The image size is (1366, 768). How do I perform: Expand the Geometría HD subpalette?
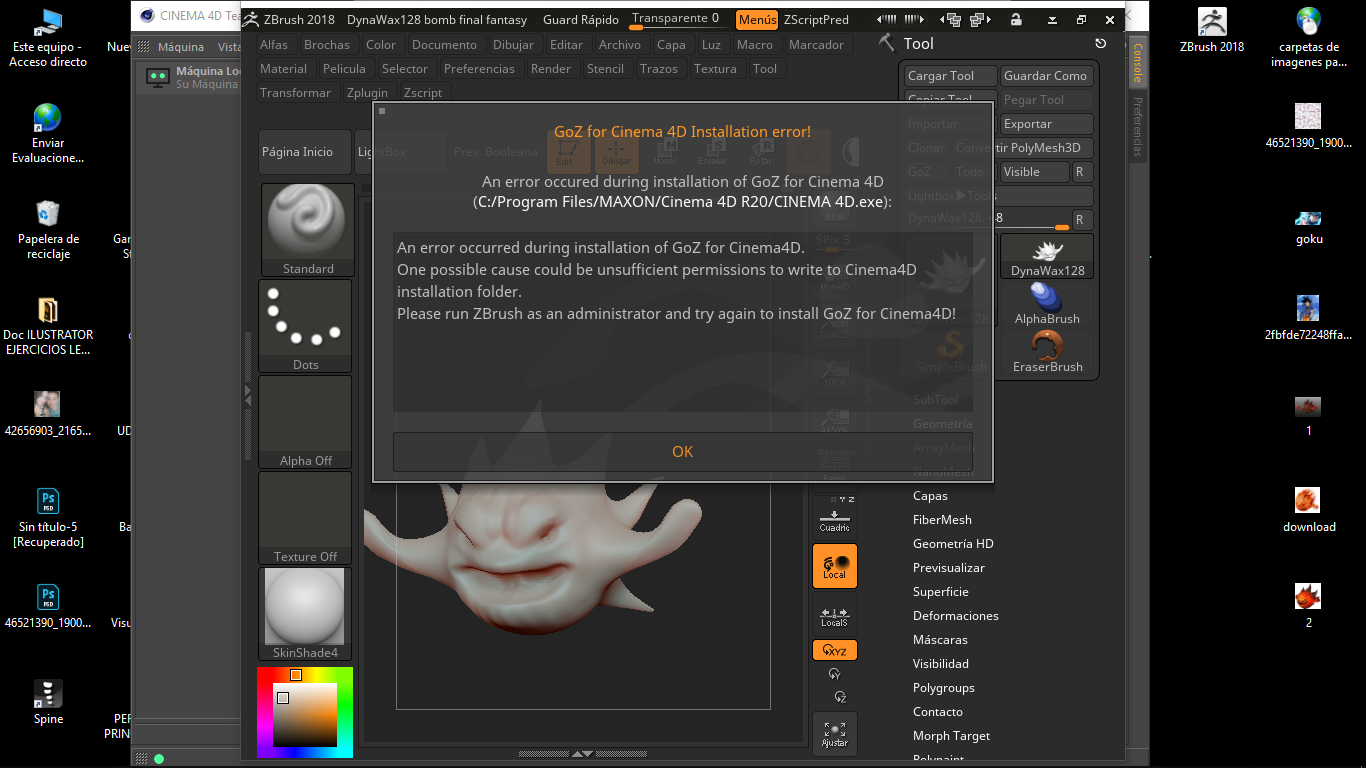(953, 544)
